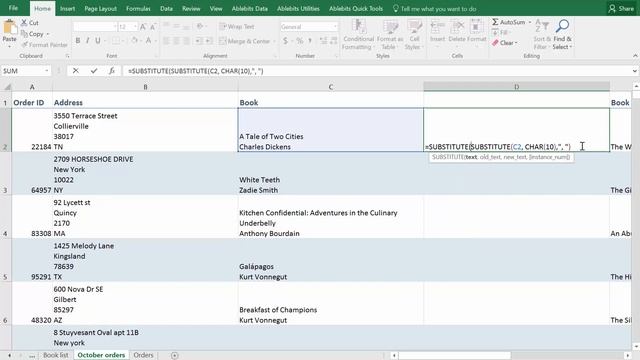Open the Book list sheet tab

click(x=56, y=355)
